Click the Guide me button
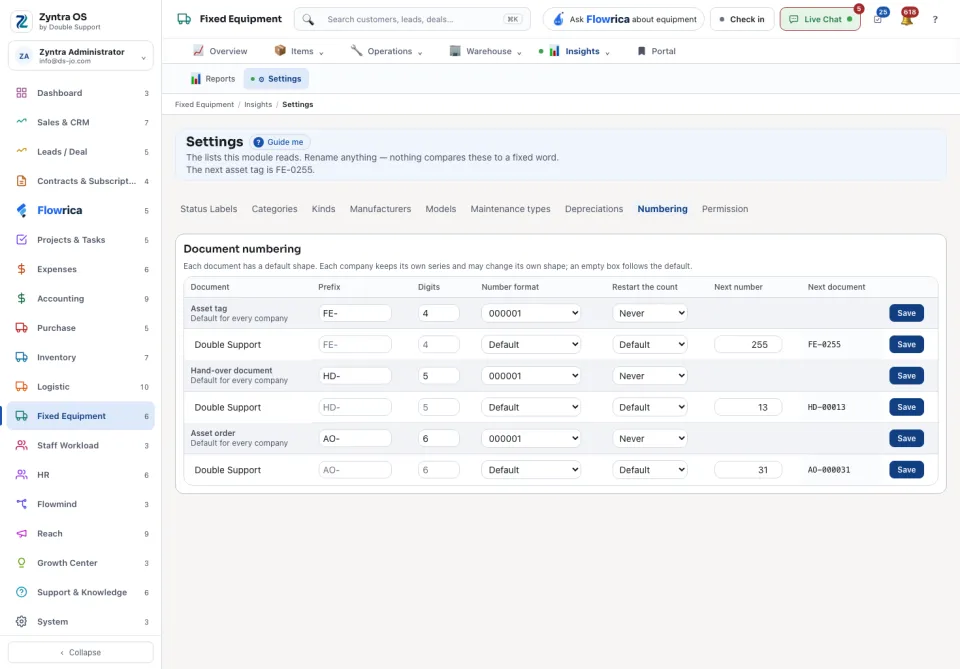 click(x=279, y=142)
